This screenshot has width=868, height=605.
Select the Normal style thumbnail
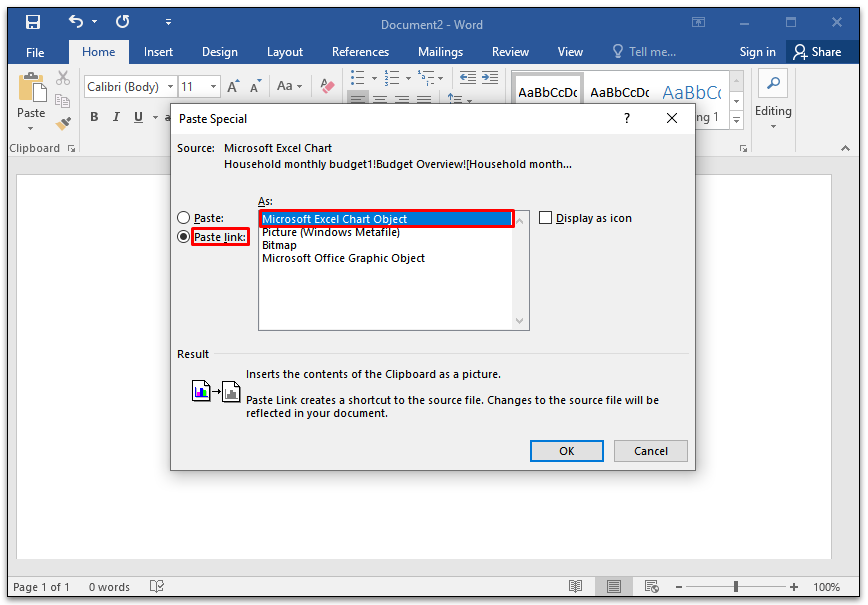click(547, 89)
